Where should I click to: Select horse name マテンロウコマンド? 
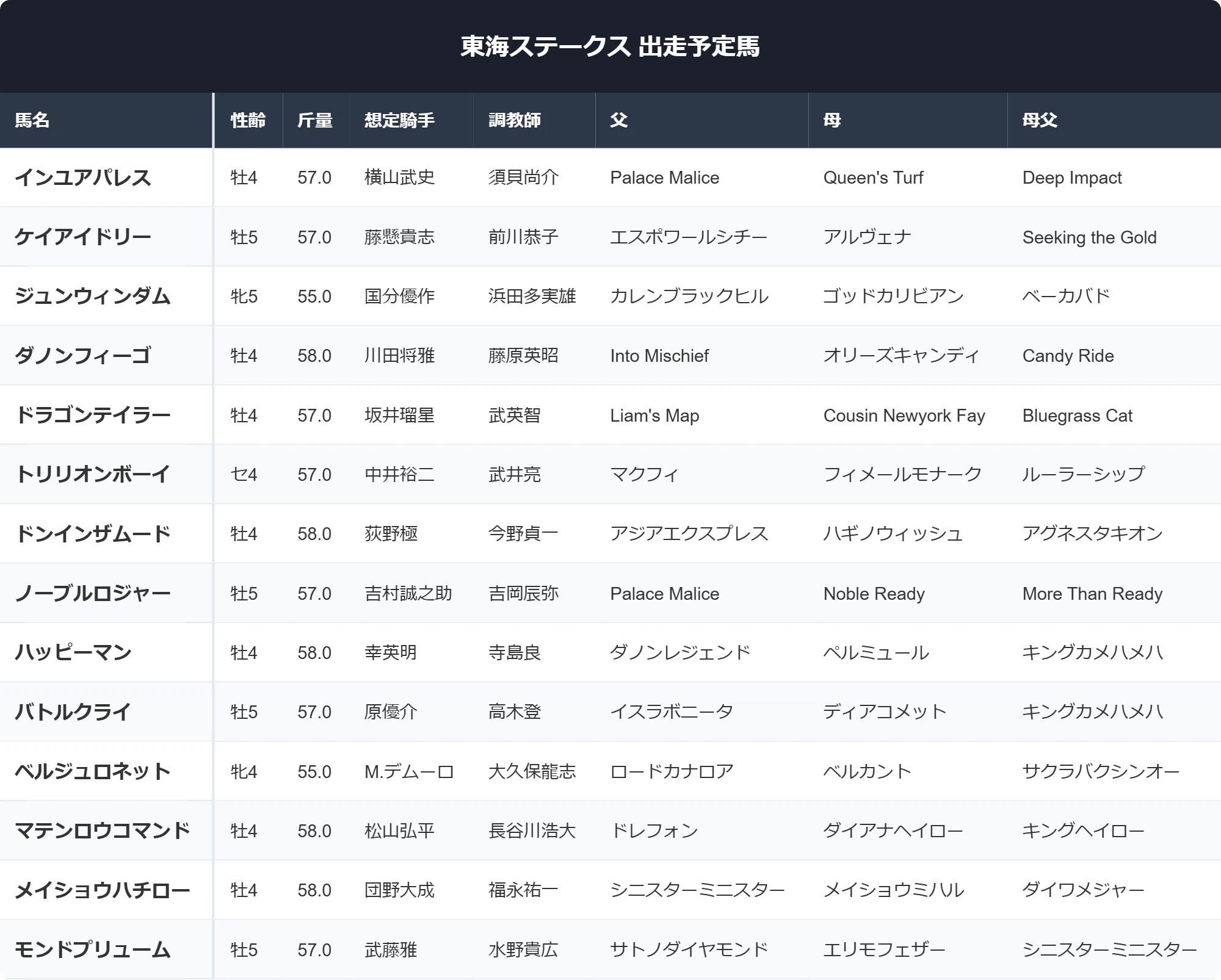tap(103, 830)
